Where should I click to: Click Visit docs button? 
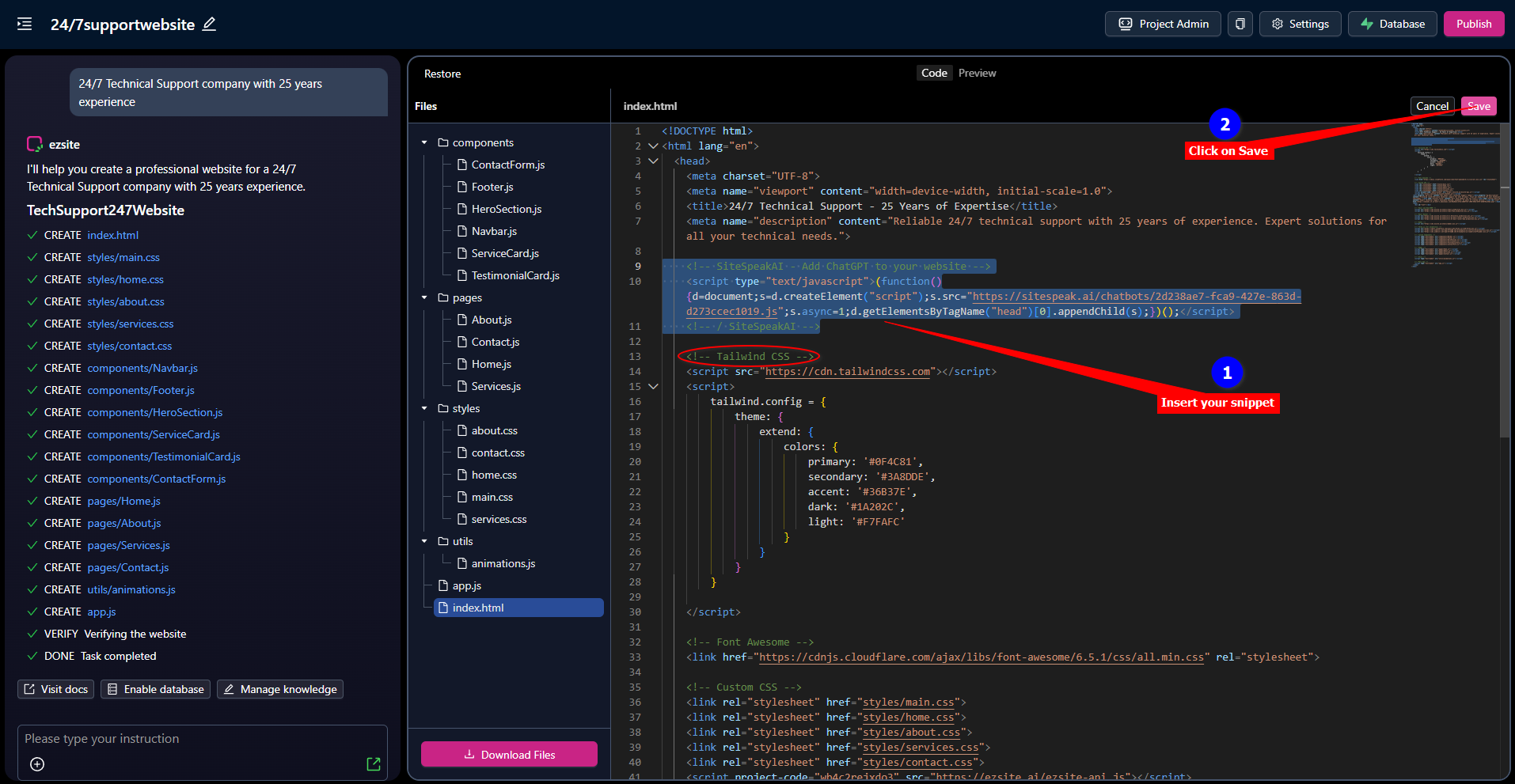(55, 689)
